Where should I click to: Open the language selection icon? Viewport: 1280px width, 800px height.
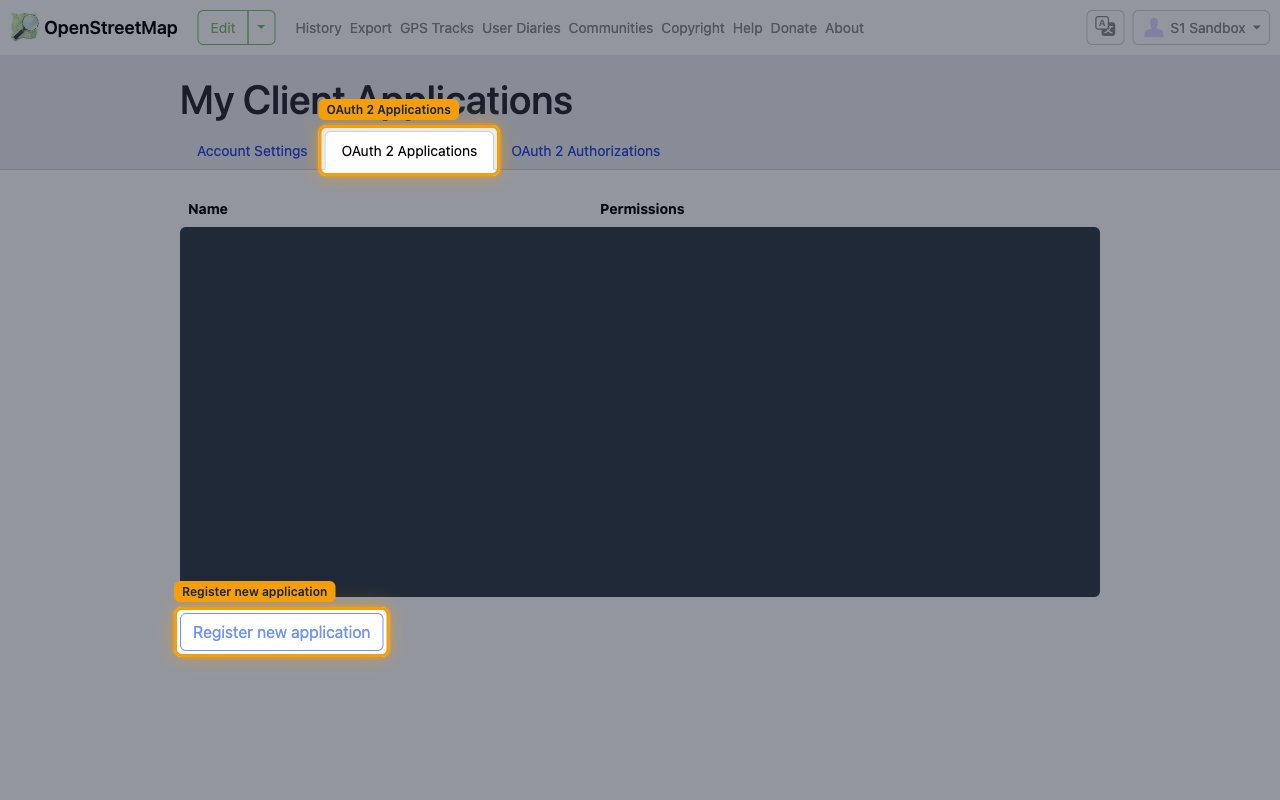[x=1105, y=28]
